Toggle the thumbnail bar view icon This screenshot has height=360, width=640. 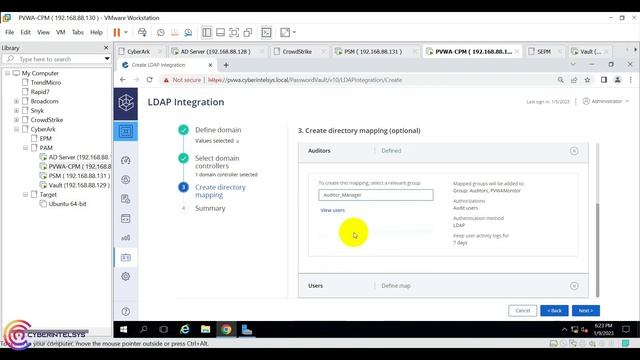tap(220, 32)
